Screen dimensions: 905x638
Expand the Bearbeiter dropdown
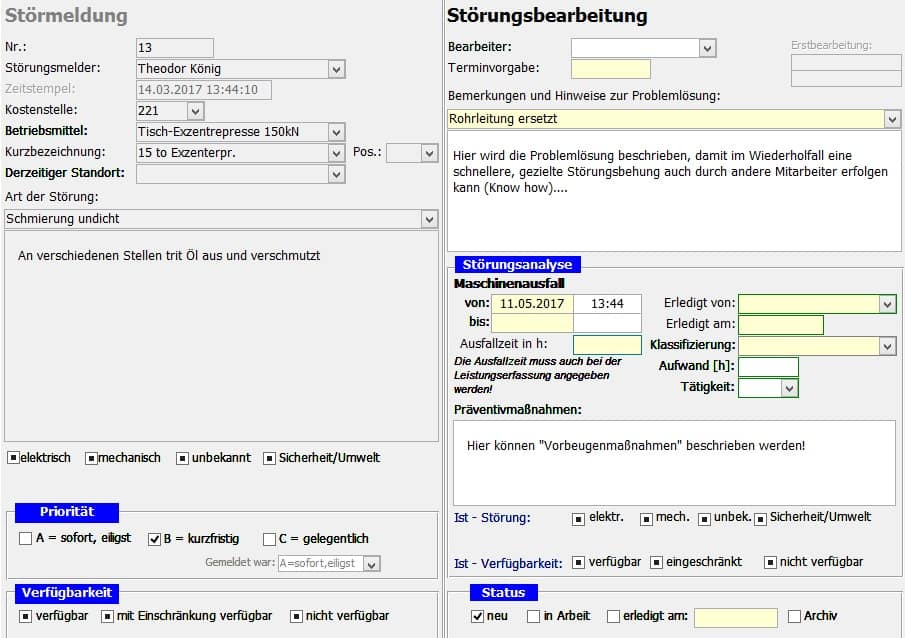(707, 48)
